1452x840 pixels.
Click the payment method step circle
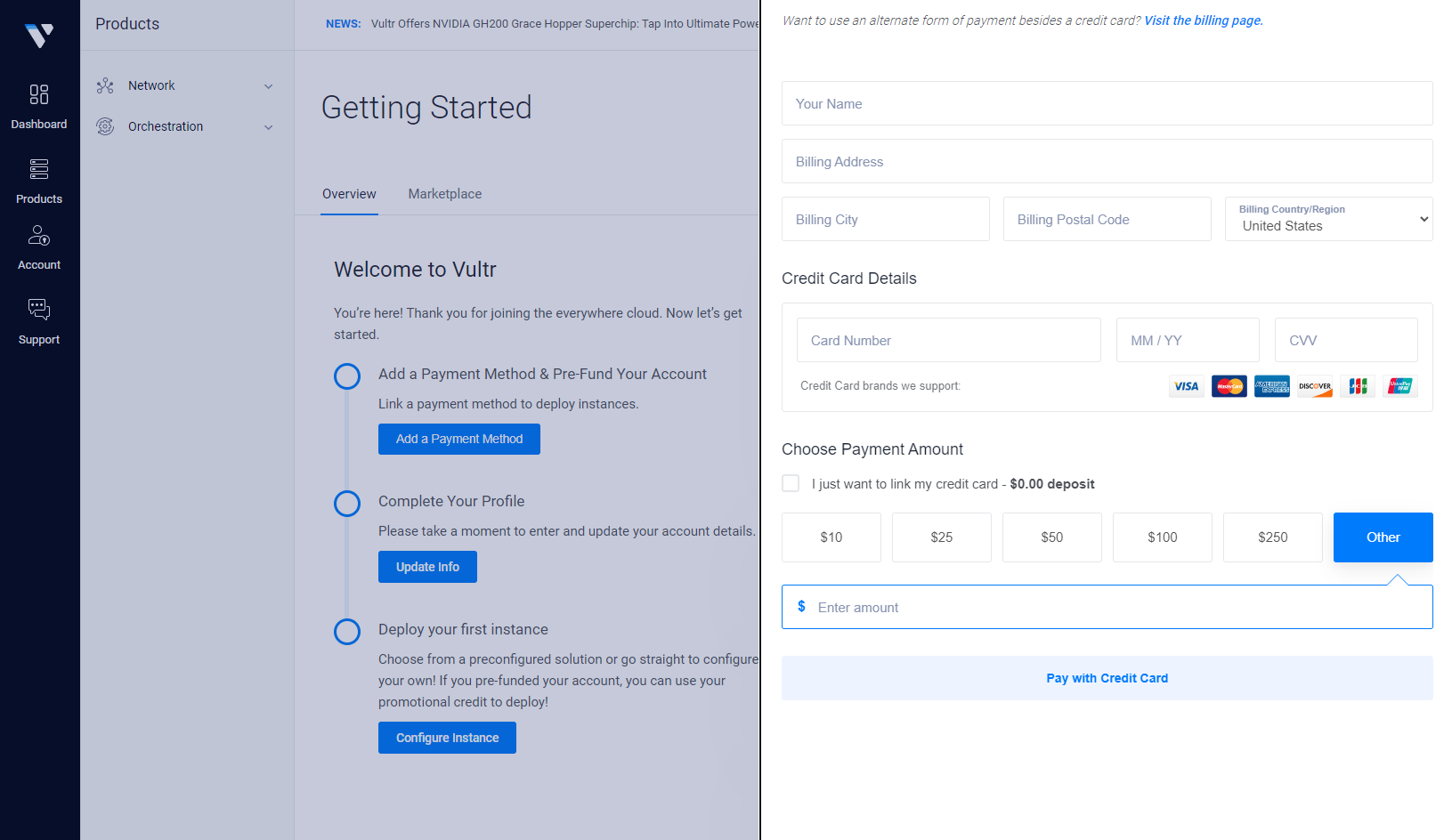point(347,376)
